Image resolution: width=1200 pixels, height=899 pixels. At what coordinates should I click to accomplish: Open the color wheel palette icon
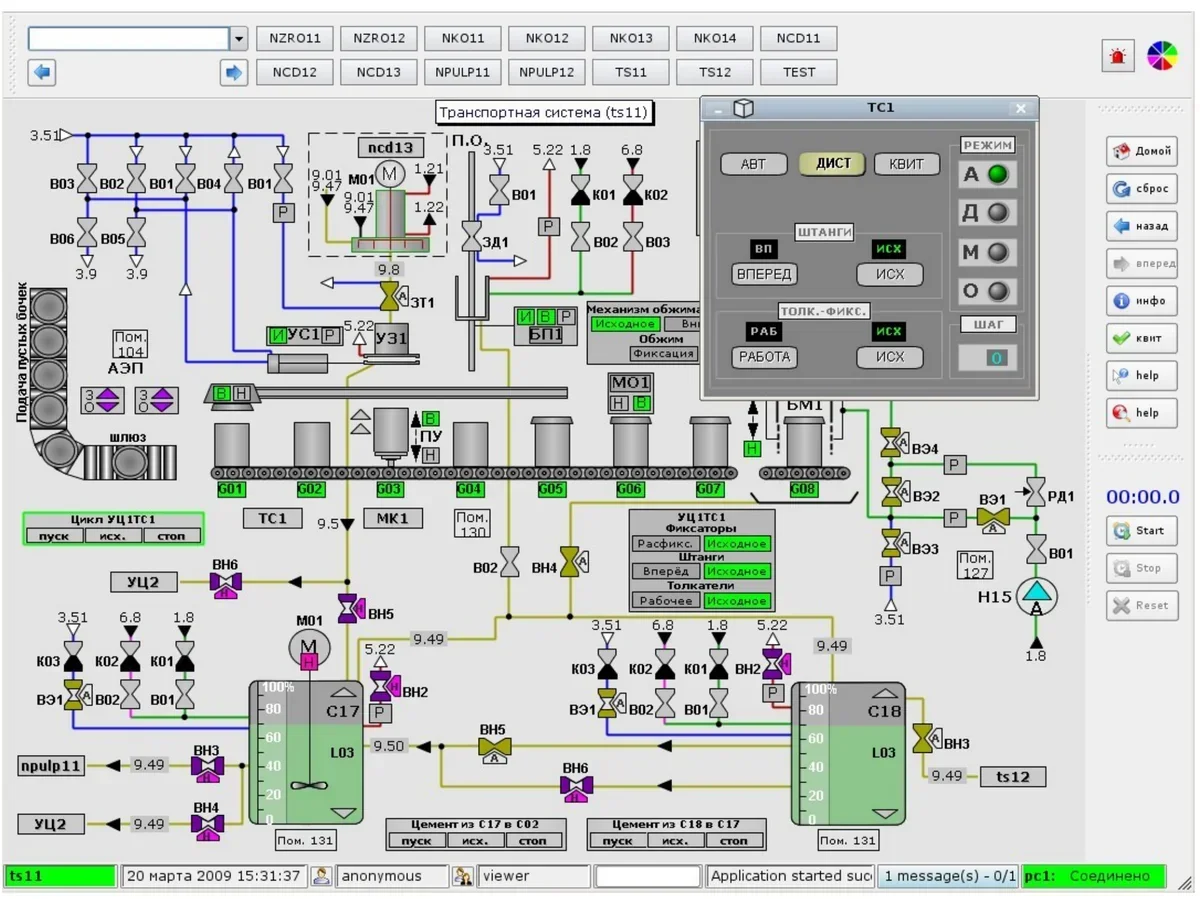click(x=1161, y=56)
